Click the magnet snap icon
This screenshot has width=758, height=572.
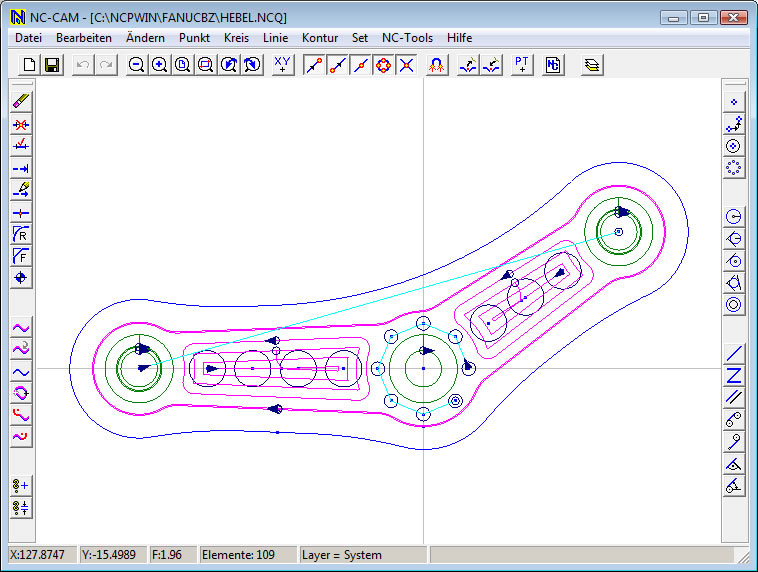pyautogui.click(x=436, y=65)
